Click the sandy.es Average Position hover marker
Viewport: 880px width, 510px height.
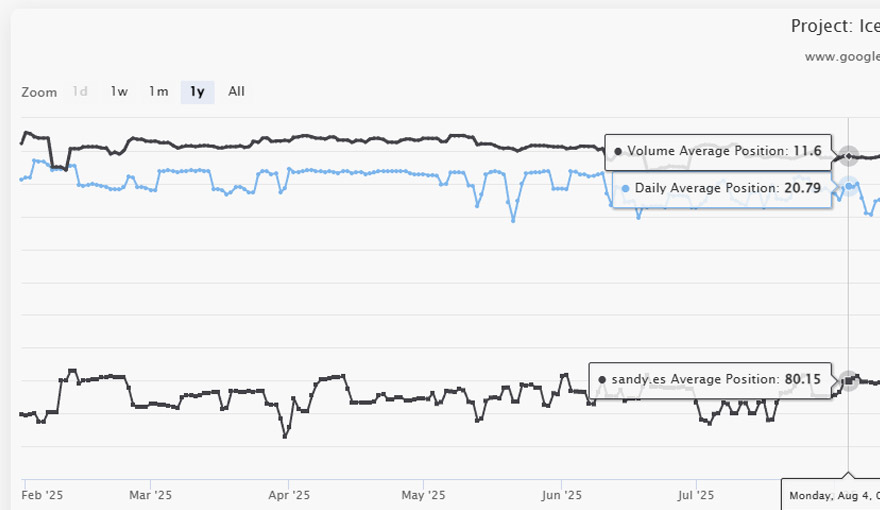point(848,380)
